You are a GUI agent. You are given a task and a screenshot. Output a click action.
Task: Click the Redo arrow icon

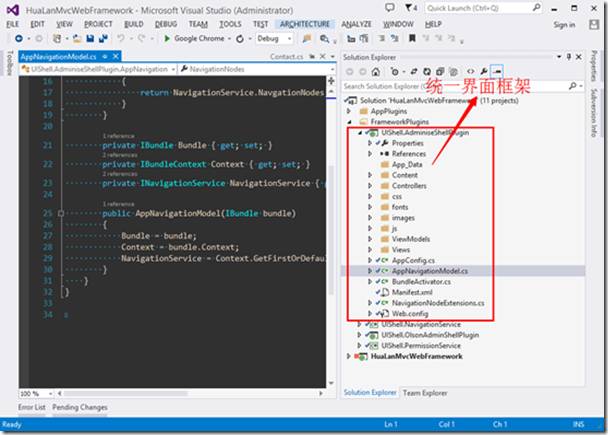(141, 38)
